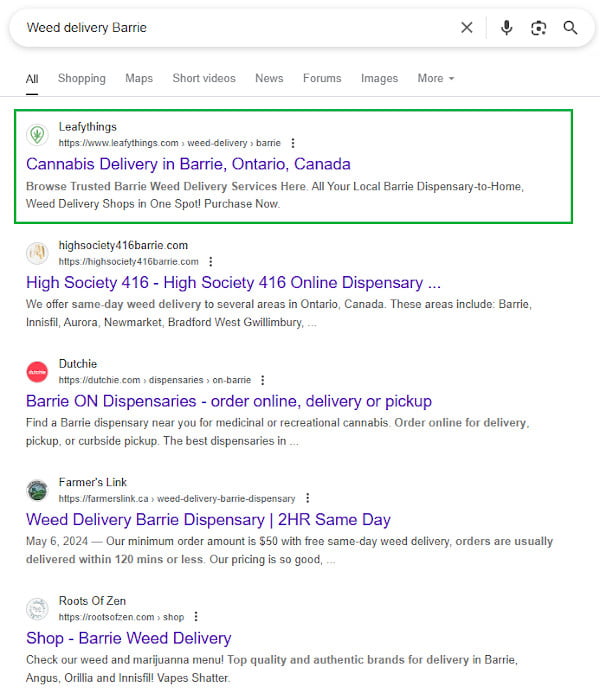
Task: Click the Farmer's Link site favicon
Action: tap(37, 490)
